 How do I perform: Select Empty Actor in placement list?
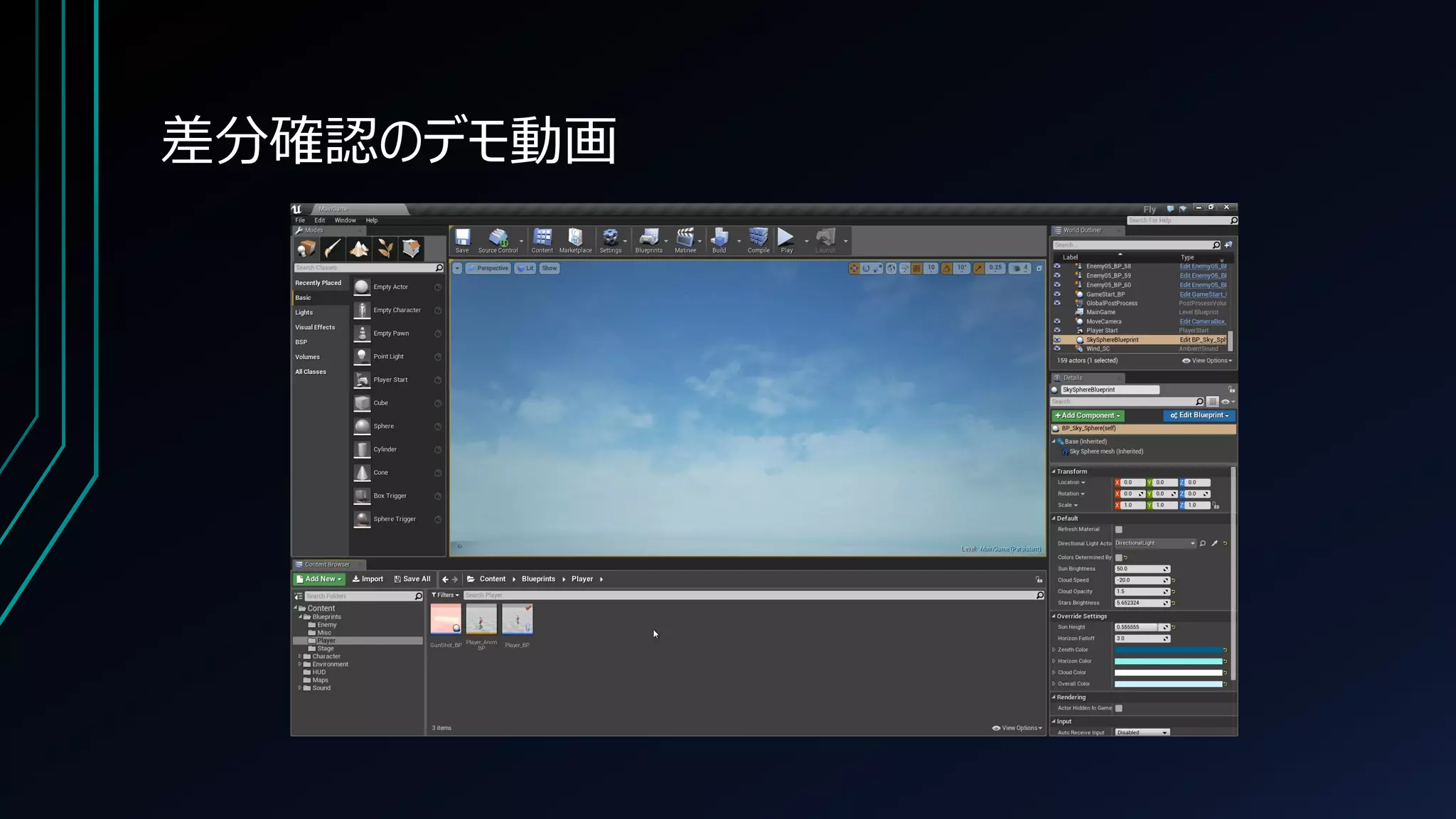[397, 287]
